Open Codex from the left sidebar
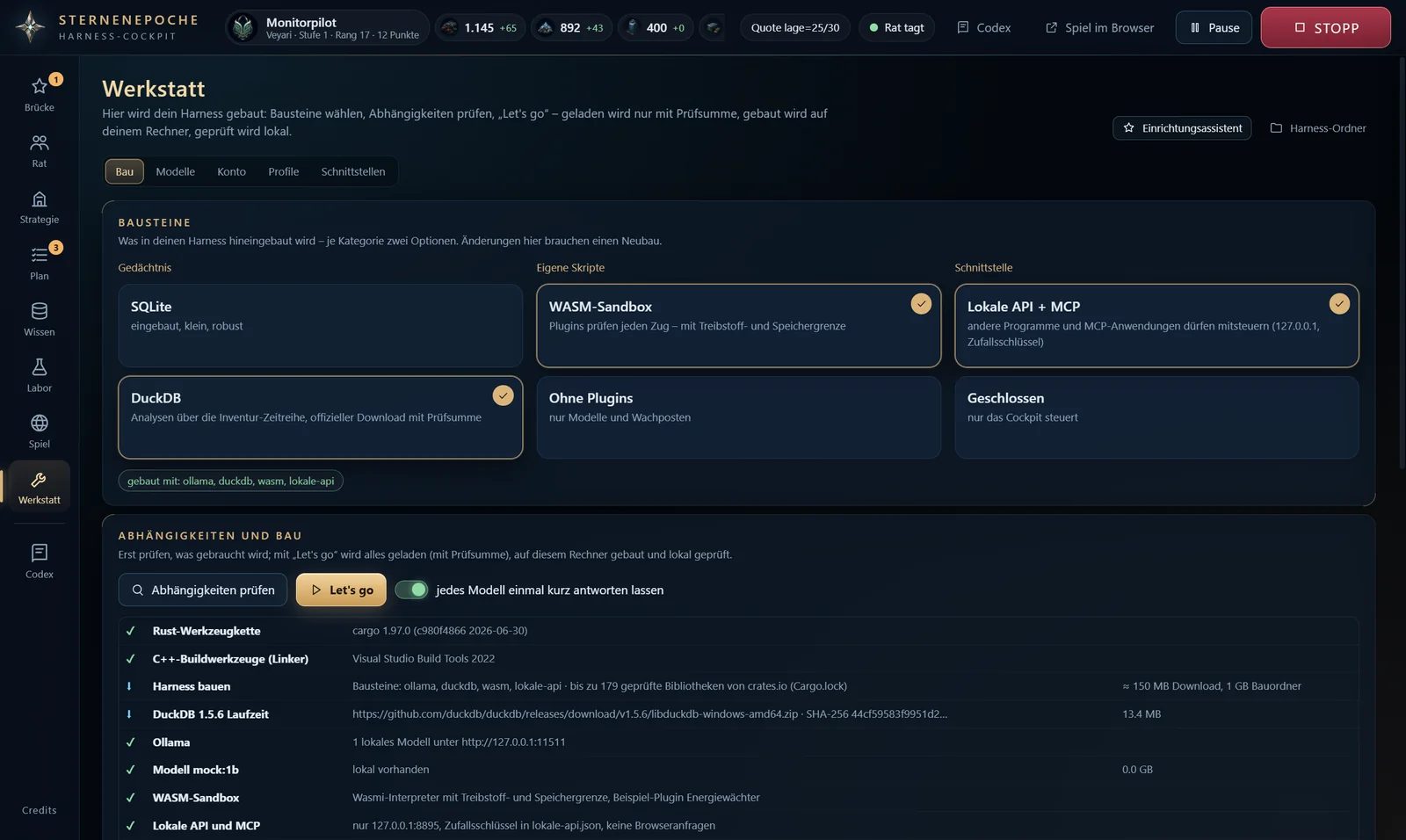Image resolution: width=1406 pixels, height=840 pixels. (x=39, y=561)
